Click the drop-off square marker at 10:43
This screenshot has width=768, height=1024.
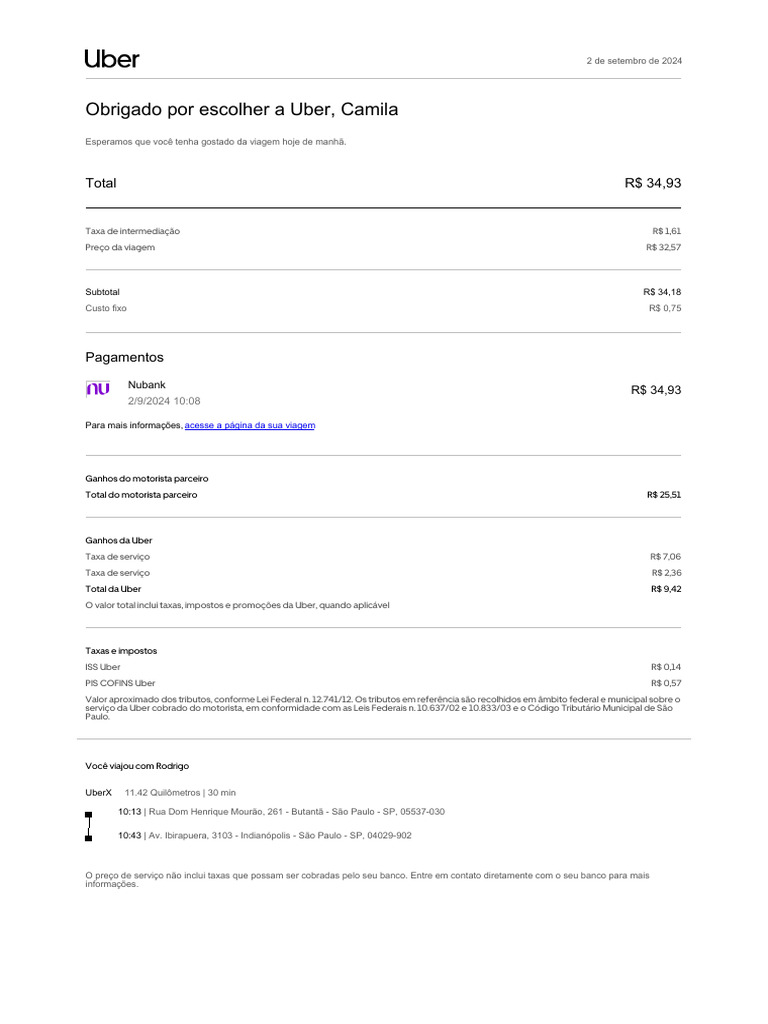coord(88,838)
